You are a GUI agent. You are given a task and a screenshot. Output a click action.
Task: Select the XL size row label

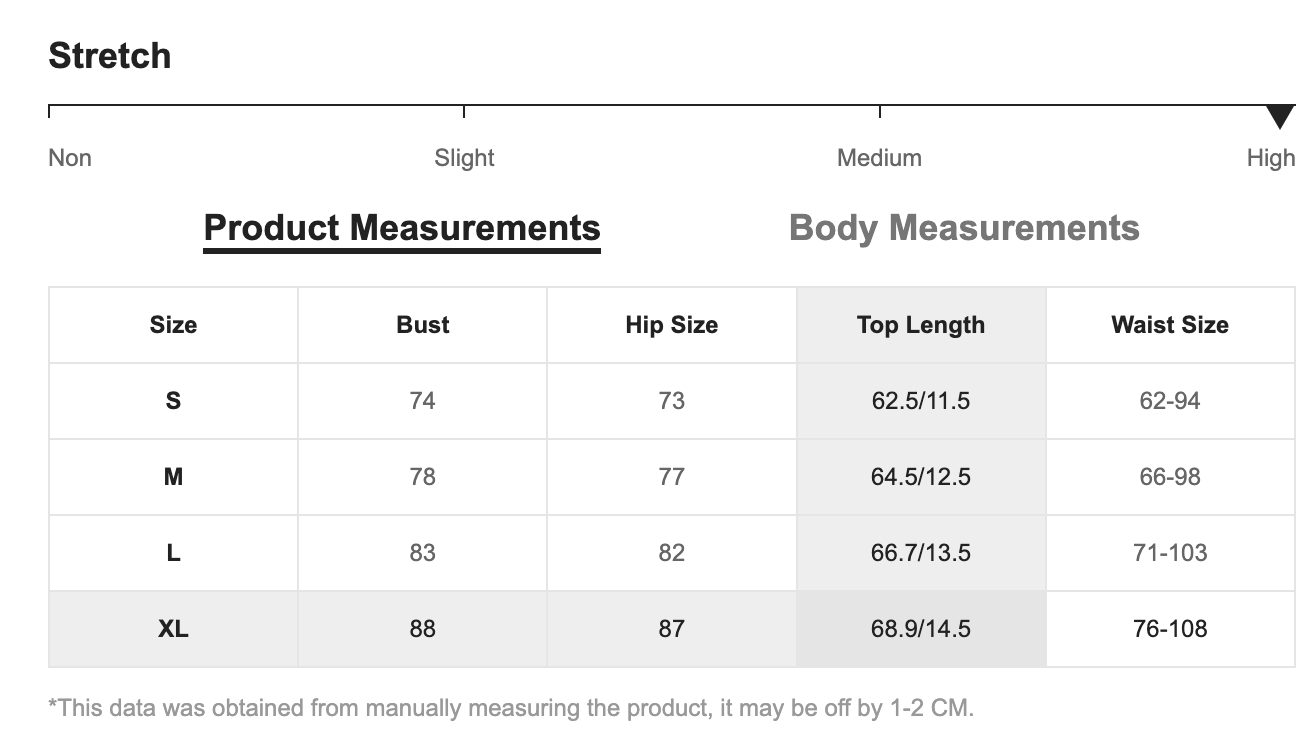[x=173, y=629]
